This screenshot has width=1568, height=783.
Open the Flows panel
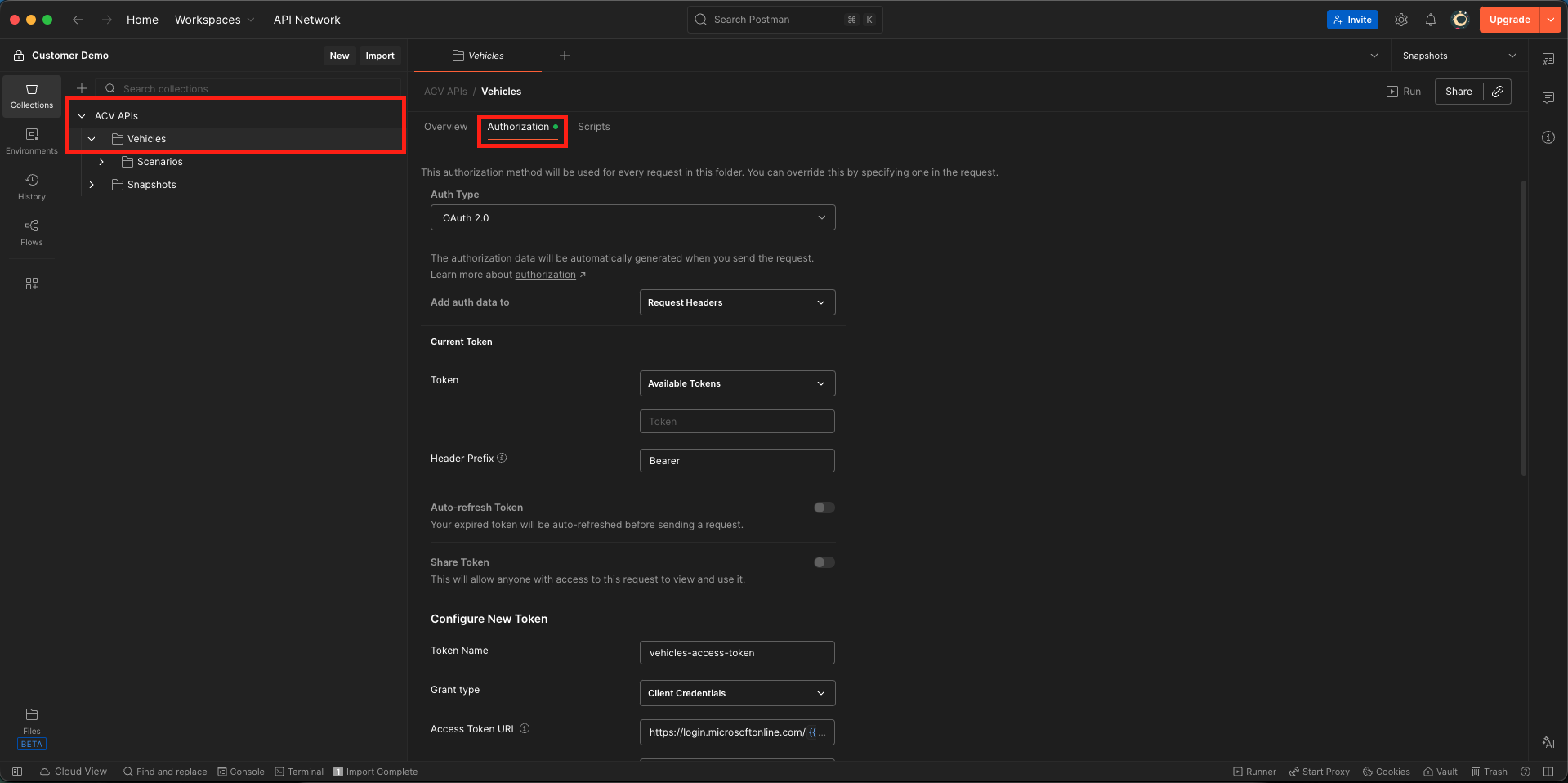(31, 232)
